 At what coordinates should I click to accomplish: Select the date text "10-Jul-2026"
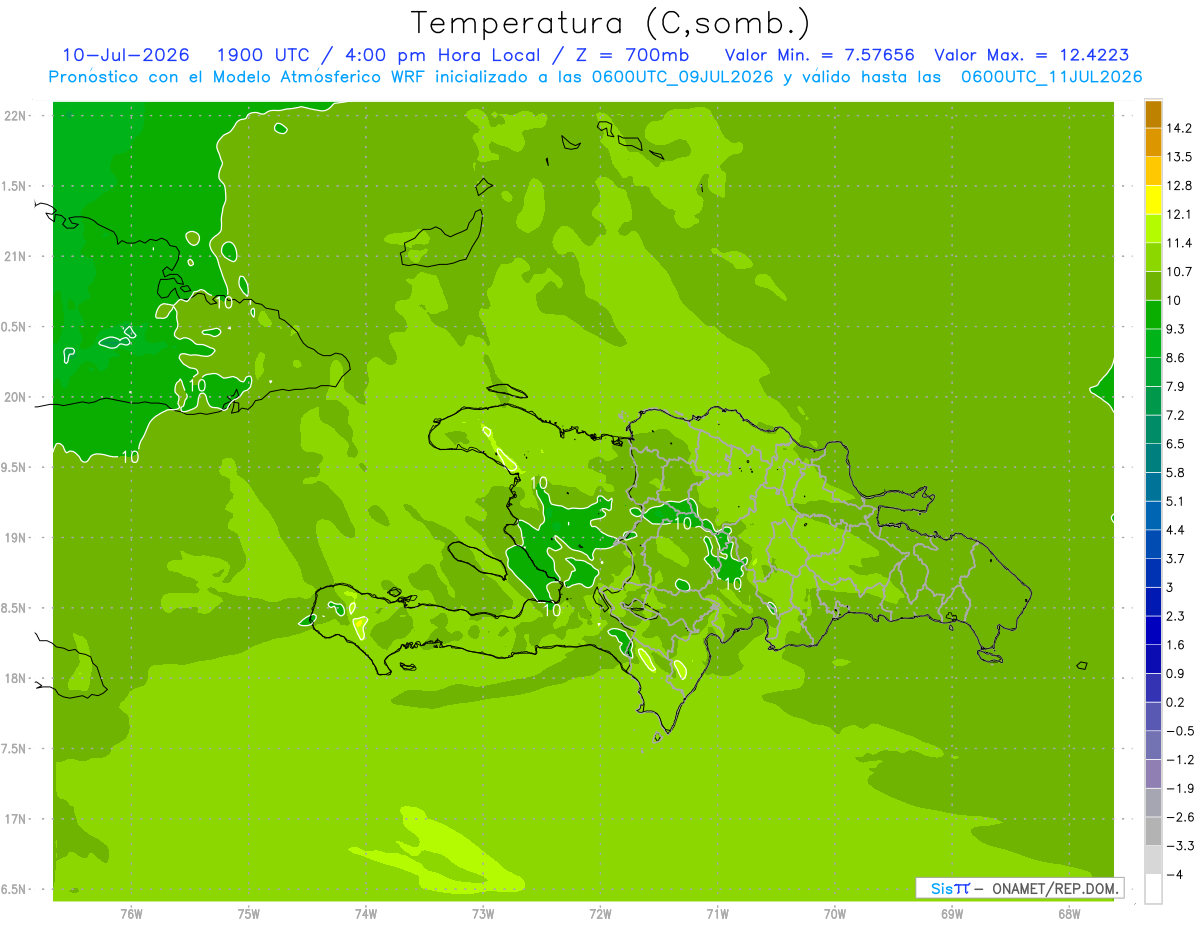click(x=126, y=55)
